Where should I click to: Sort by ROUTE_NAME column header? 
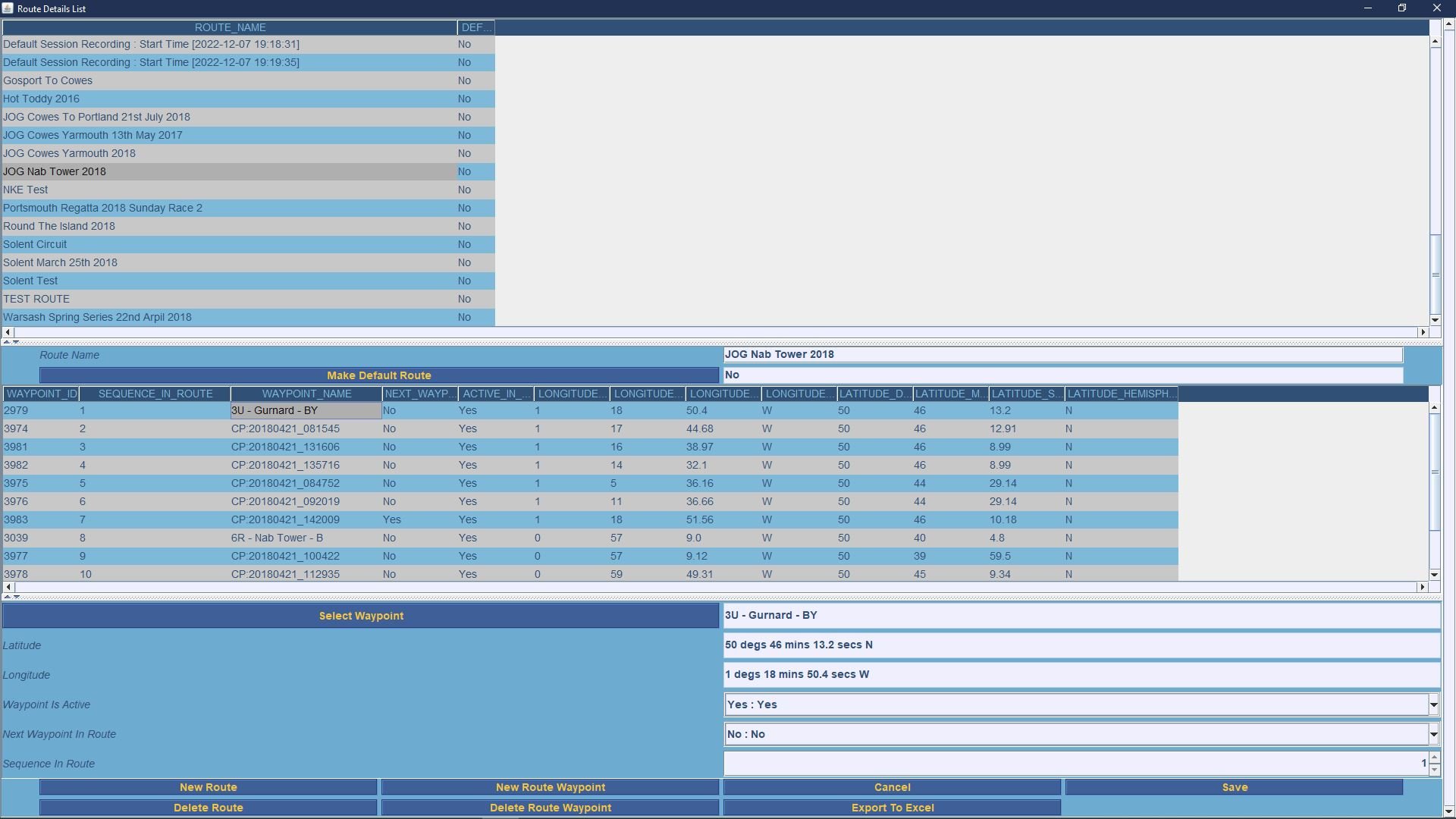(230, 27)
